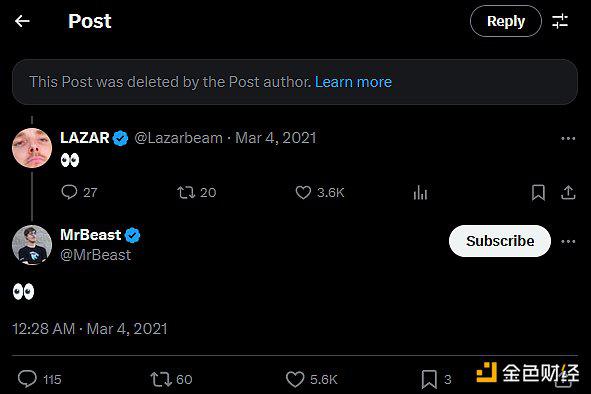Open Learn more link about deleted post
This screenshot has height=394, width=591.
click(x=353, y=82)
